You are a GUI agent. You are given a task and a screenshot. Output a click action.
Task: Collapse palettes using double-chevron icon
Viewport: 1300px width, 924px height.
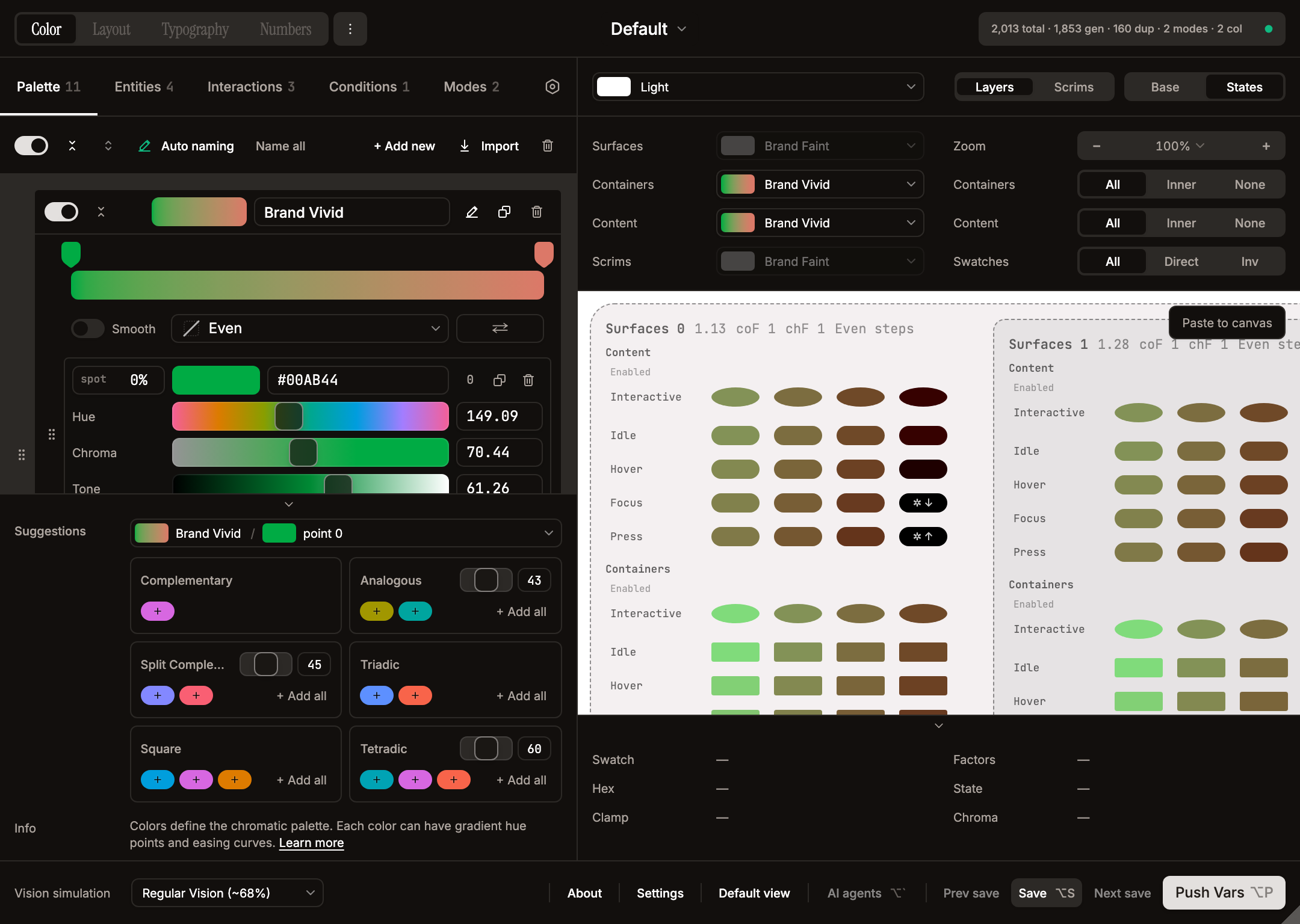pos(72,146)
